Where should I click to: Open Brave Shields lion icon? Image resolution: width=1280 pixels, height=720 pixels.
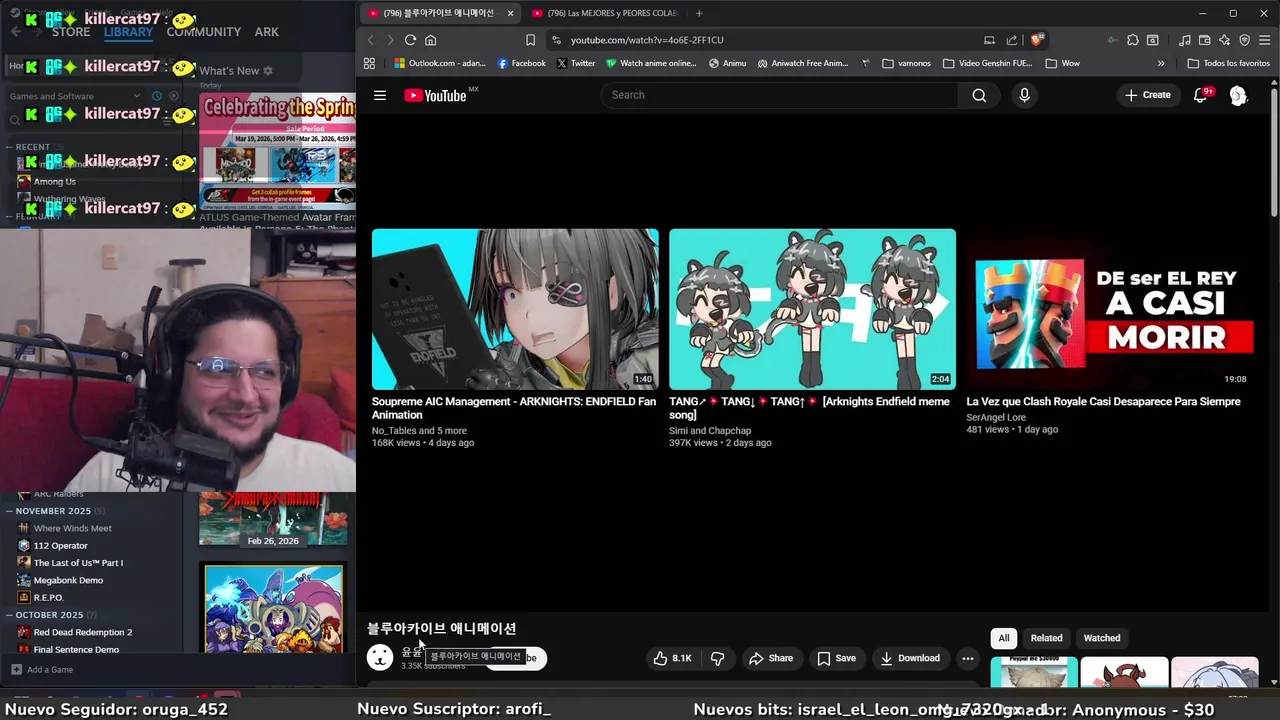click(x=1038, y=40)
